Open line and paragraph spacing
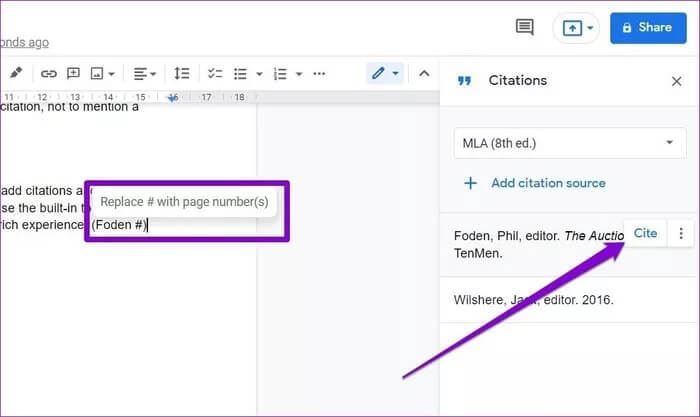700x417 pixels. pyautogui.click(x=181, y=73)
